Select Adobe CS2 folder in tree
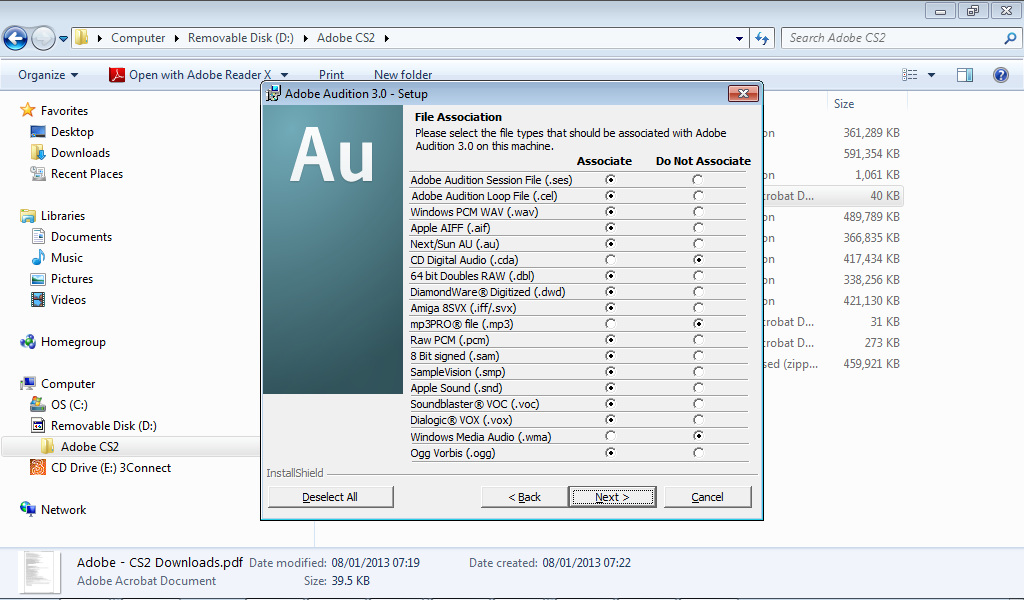The image size is (1024, 600). (x=89, y=447)
